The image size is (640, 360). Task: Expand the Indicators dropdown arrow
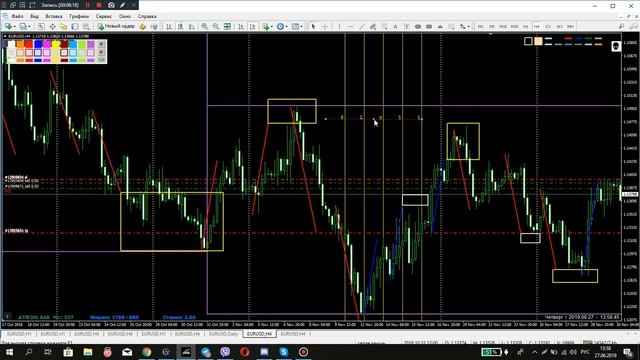tap(273, 26)
